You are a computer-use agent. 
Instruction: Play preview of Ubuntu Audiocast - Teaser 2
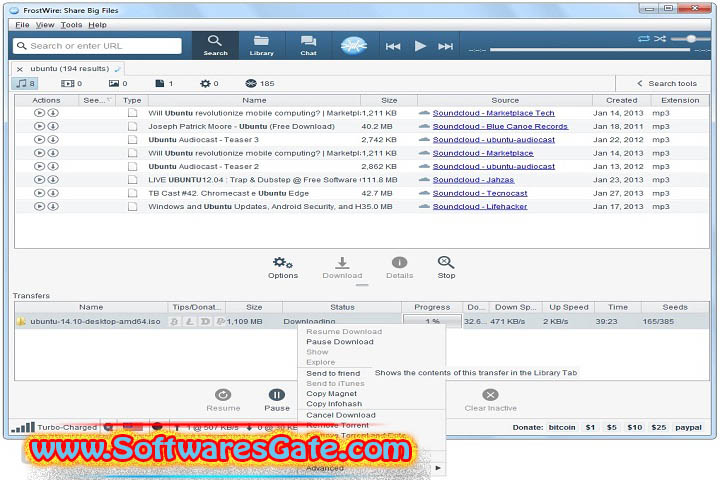(39, 166)
